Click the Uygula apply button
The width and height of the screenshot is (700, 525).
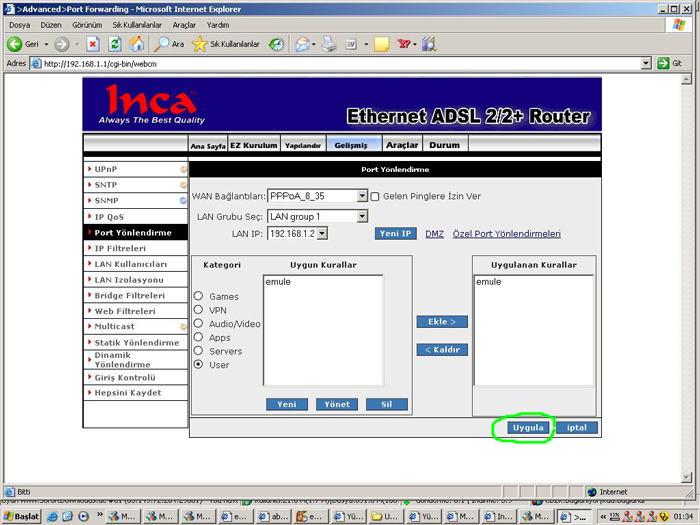pyautogui.click(x=528, y=428)
